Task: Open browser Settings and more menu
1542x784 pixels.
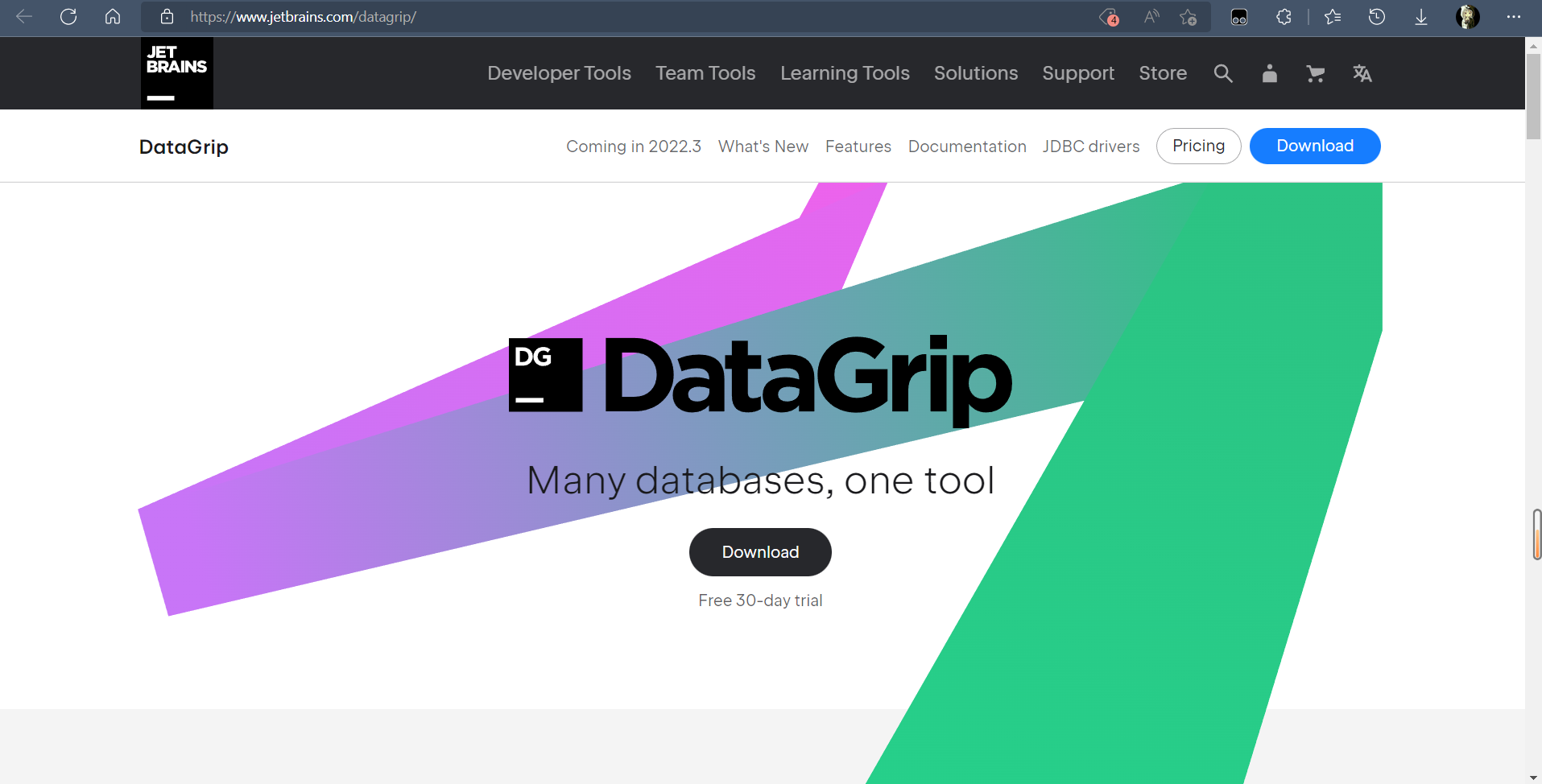Action: pos(1514,17)
